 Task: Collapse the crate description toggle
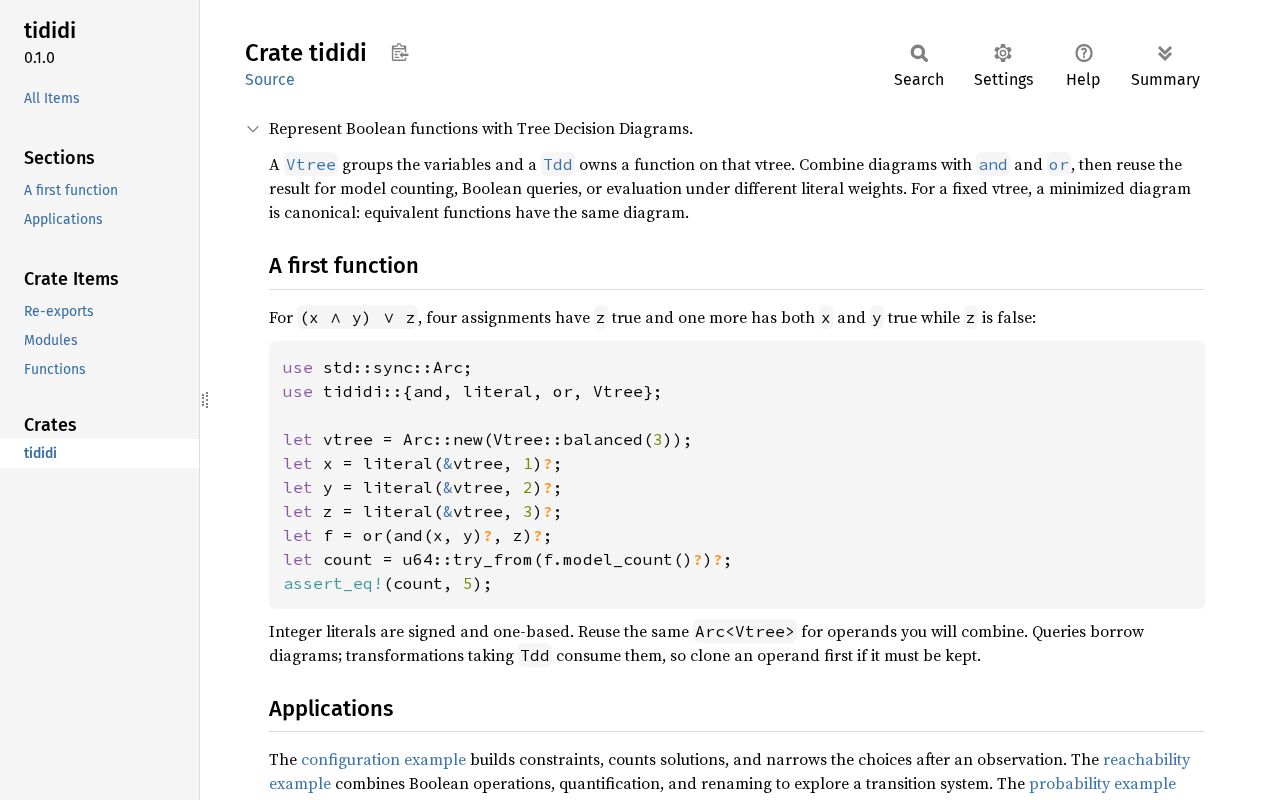point(253,129)
